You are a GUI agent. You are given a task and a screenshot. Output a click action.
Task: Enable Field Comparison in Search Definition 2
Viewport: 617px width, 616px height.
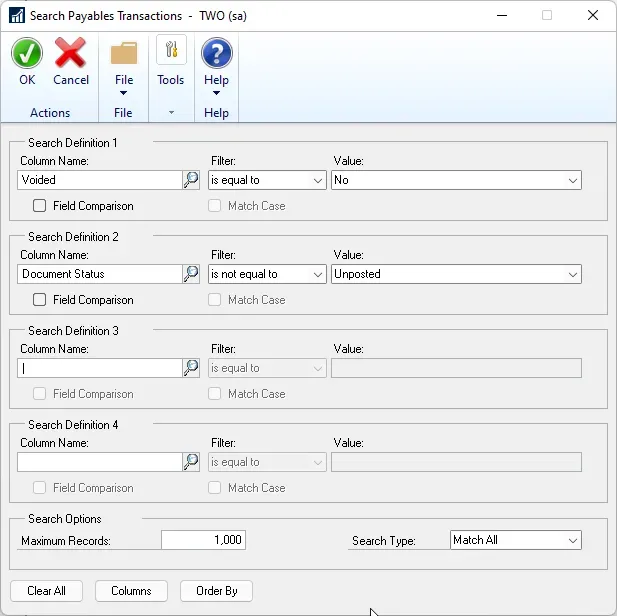click(x=40, y=300)
